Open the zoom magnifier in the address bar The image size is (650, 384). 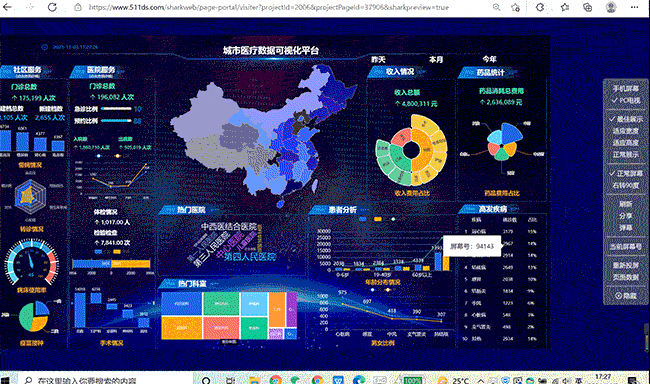point(496,7)
